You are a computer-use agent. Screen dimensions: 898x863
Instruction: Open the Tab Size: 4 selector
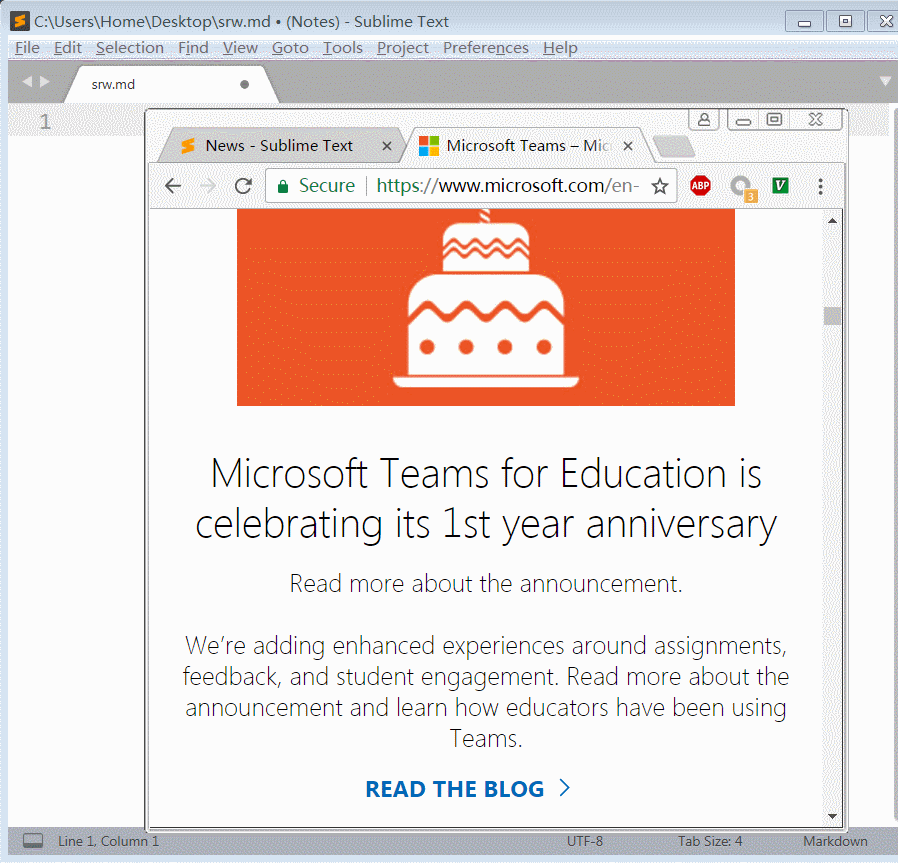coord(710,841)
